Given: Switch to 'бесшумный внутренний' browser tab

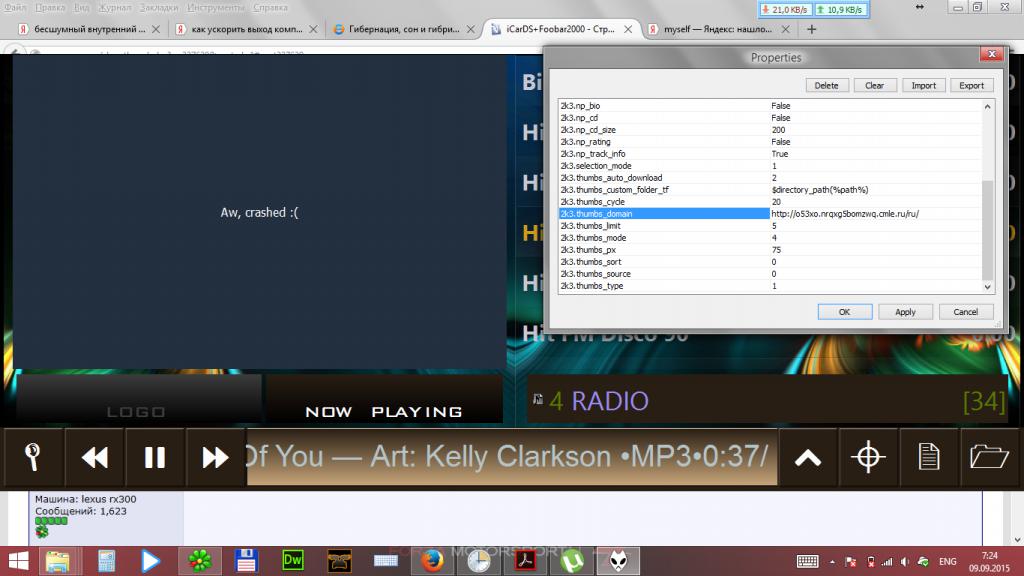Looking at the screenshot, I should (x=89, y=29).
